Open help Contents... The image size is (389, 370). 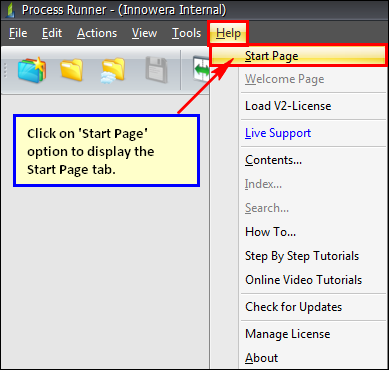pyautogui.click(x=273, y=160)
